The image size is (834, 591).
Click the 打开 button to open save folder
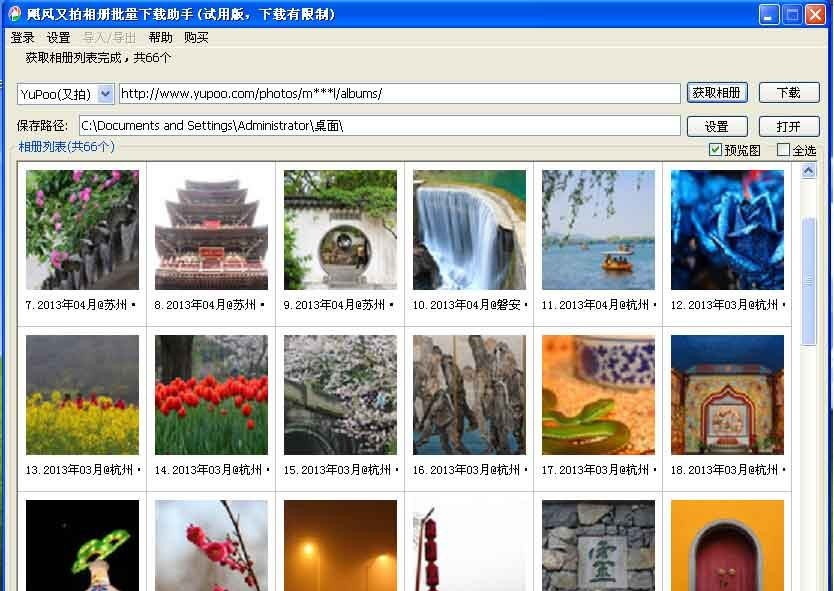click(x=789, y=125)
